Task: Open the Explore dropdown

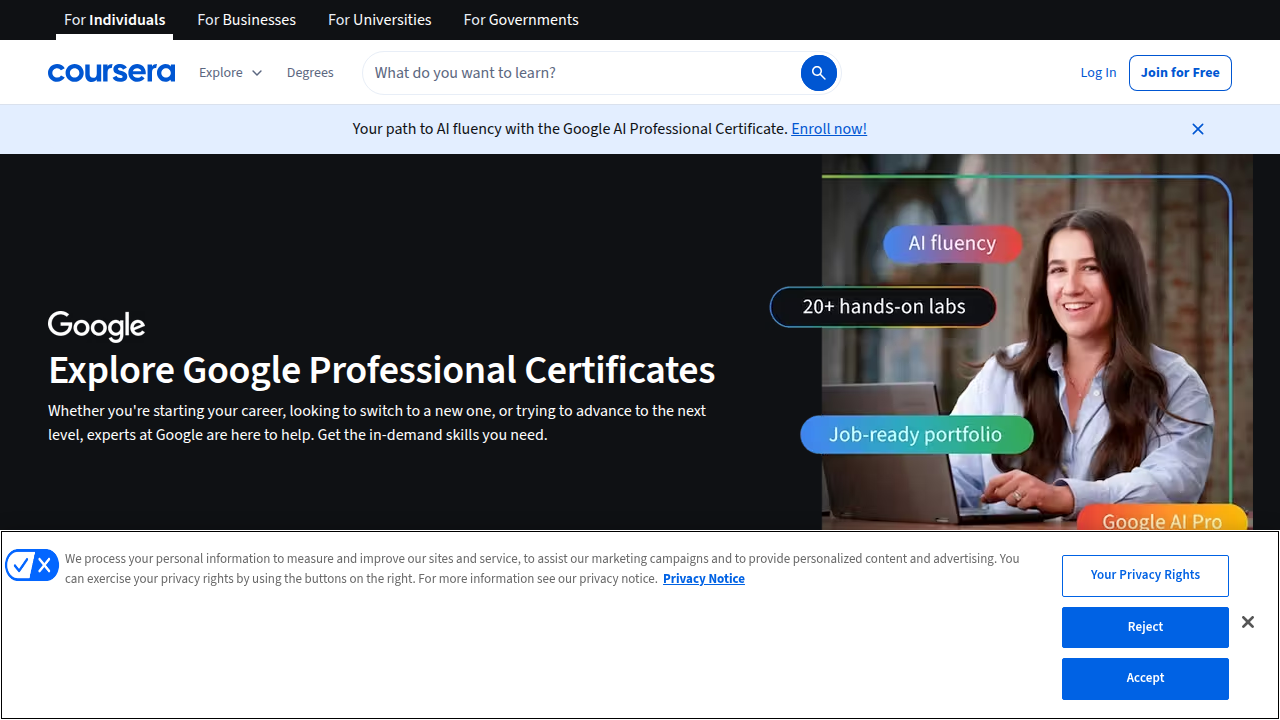Action: pos(230,72)
